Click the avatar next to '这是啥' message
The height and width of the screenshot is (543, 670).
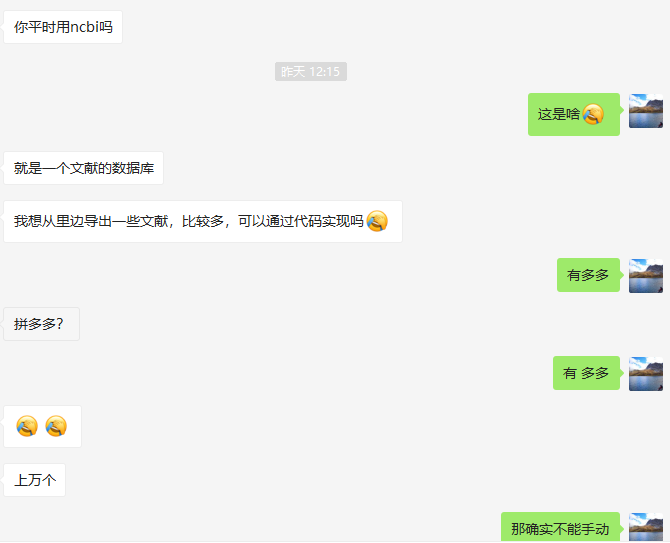tap(646, 111)
